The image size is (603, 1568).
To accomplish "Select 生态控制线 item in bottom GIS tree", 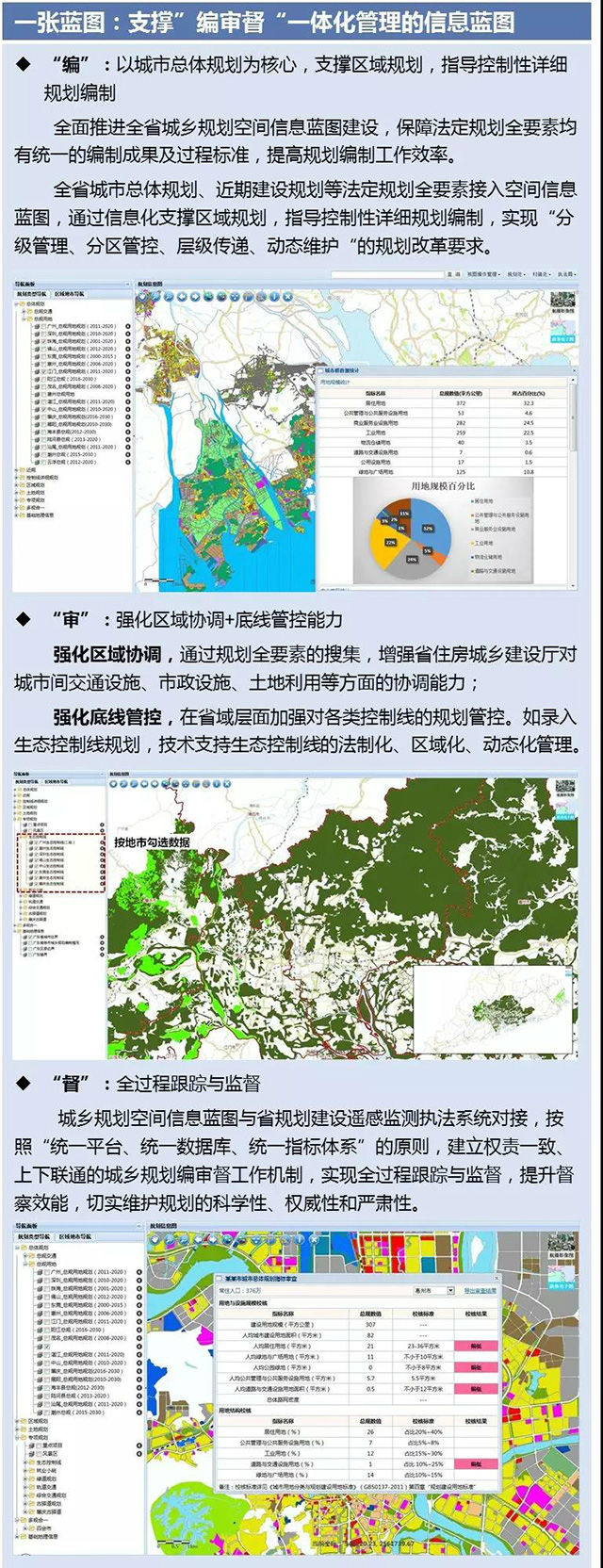I will point(49,1462).
